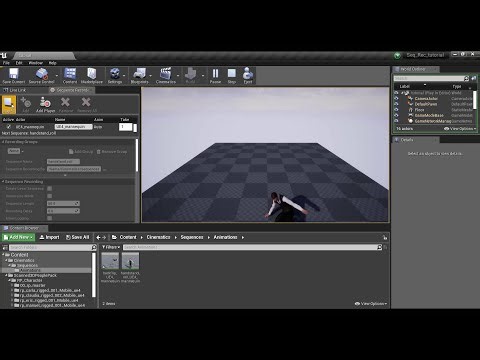This screenshot has width=480, height=360.
Task: Open the Source Control dropdown arrow
Action: click(x=57, y=76)
